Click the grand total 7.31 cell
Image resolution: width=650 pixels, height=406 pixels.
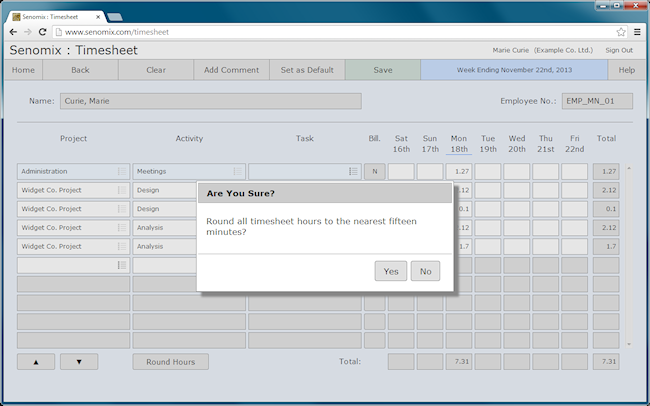pos(606,362)
